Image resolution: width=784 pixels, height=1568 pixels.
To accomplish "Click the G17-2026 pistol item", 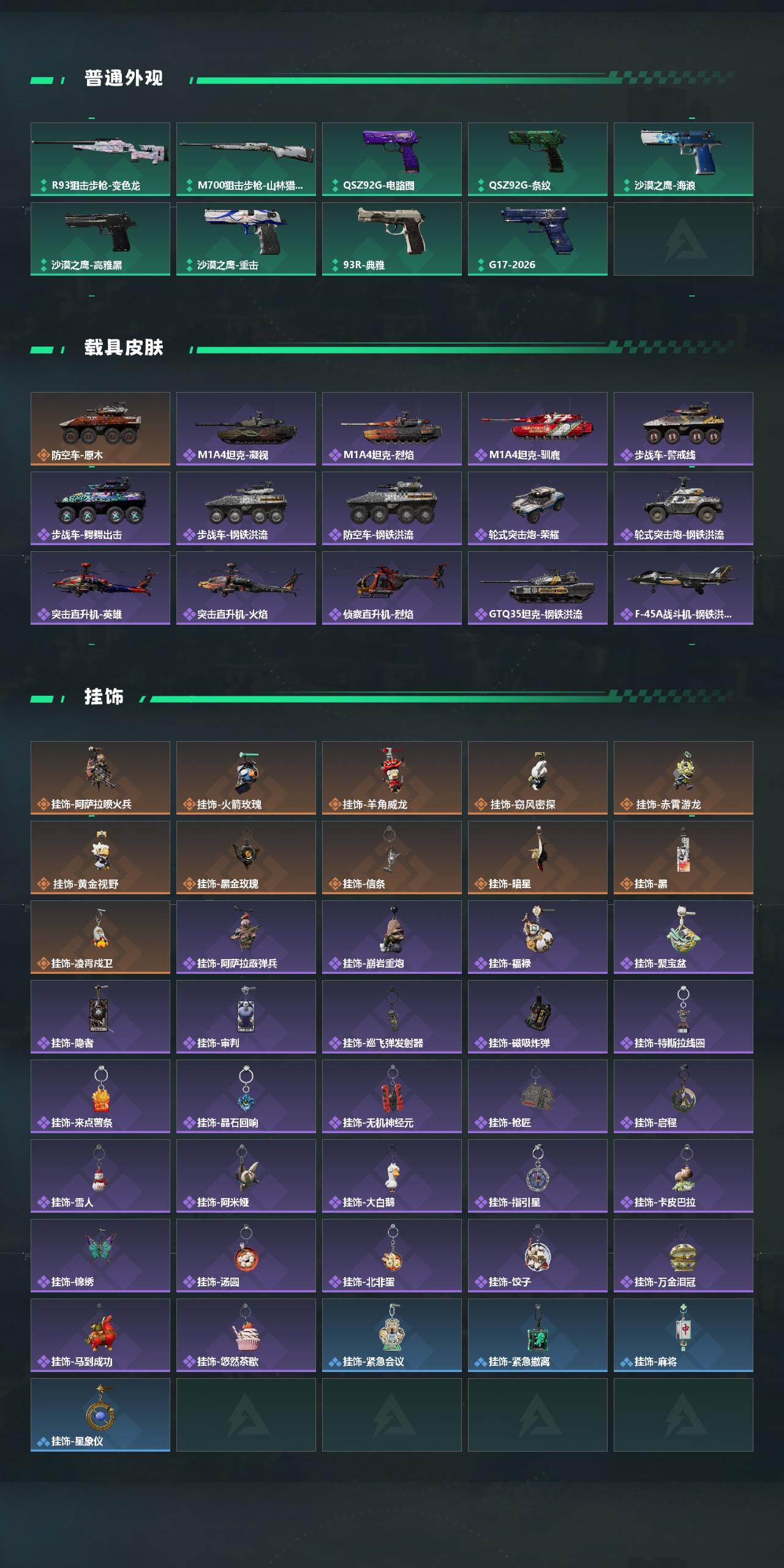I will click(538, 239).
